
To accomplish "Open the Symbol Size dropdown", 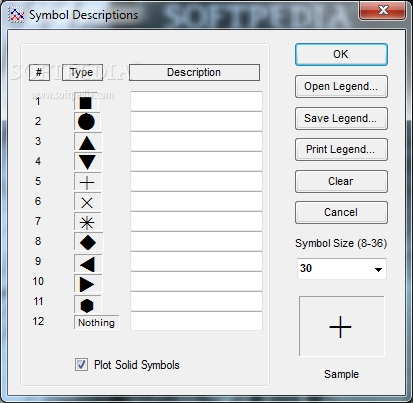I will [378, 269].
